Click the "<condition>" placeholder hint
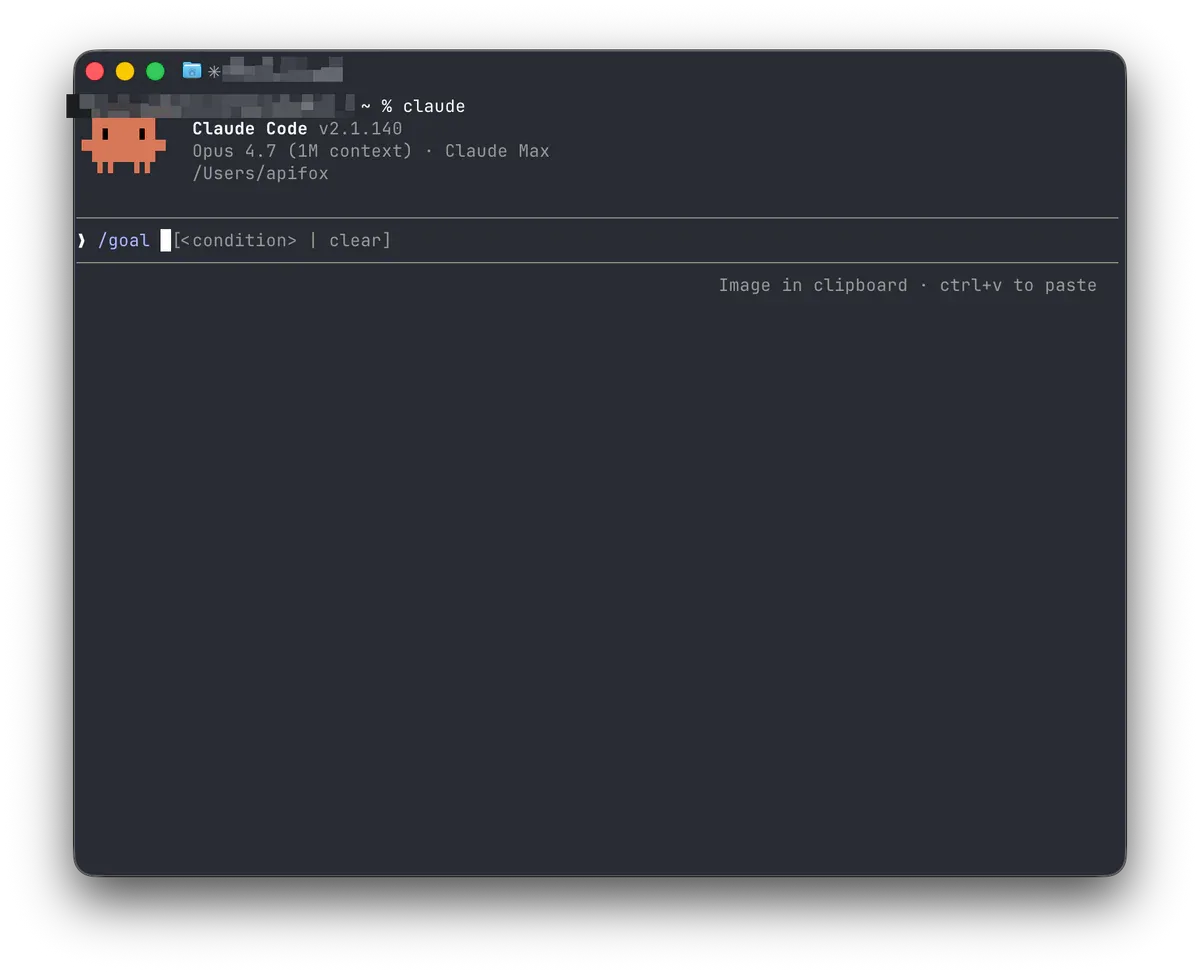 239,241
